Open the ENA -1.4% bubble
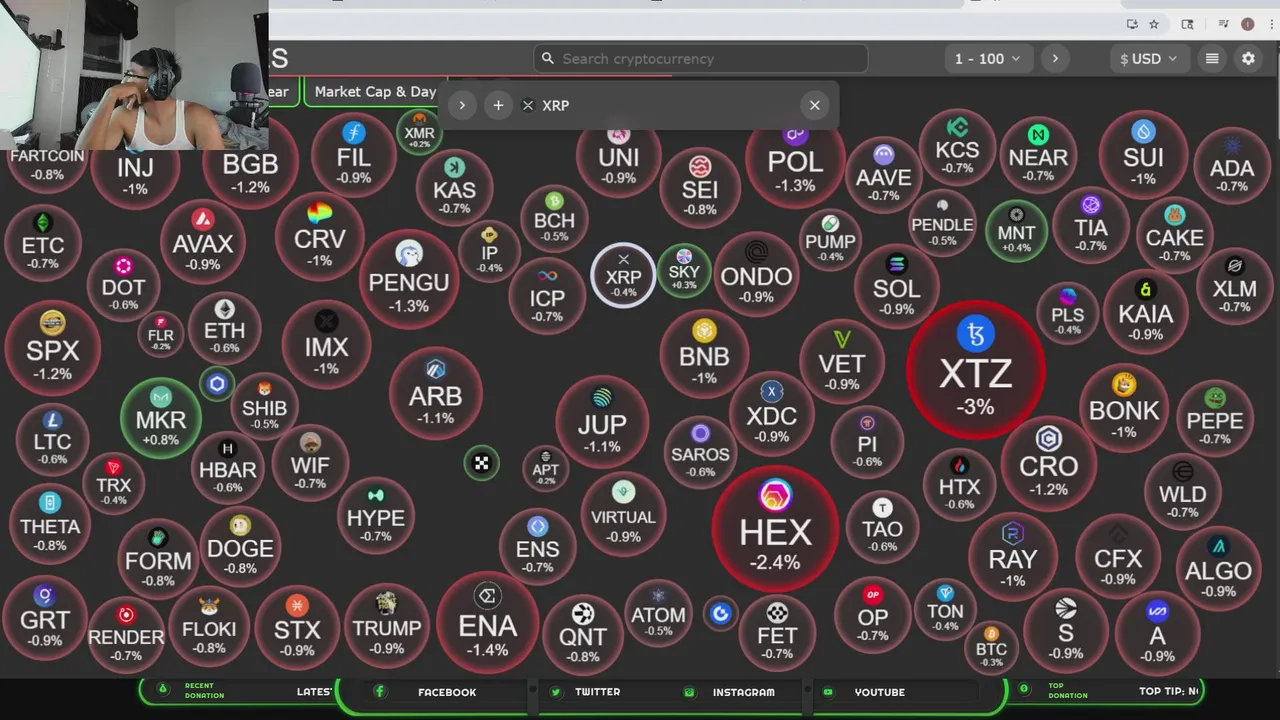1280x720 pixels. 487,622
